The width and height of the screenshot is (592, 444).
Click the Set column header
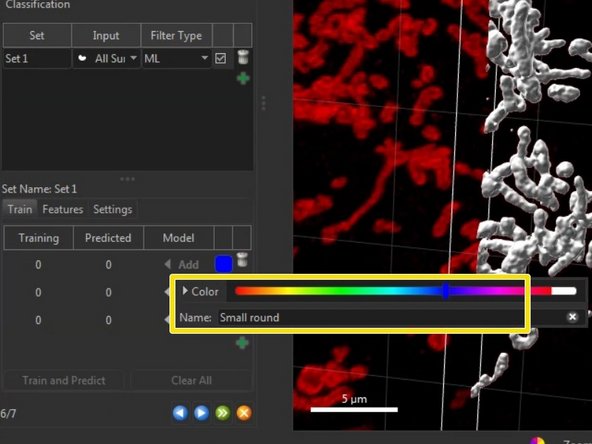37,35
